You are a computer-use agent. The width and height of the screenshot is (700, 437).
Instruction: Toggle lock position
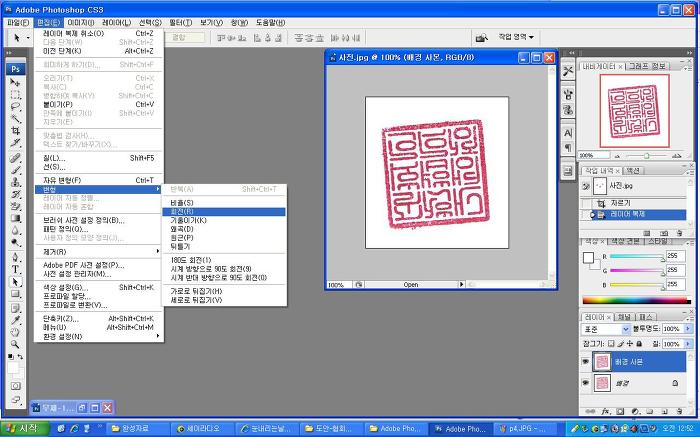[629, 344]
